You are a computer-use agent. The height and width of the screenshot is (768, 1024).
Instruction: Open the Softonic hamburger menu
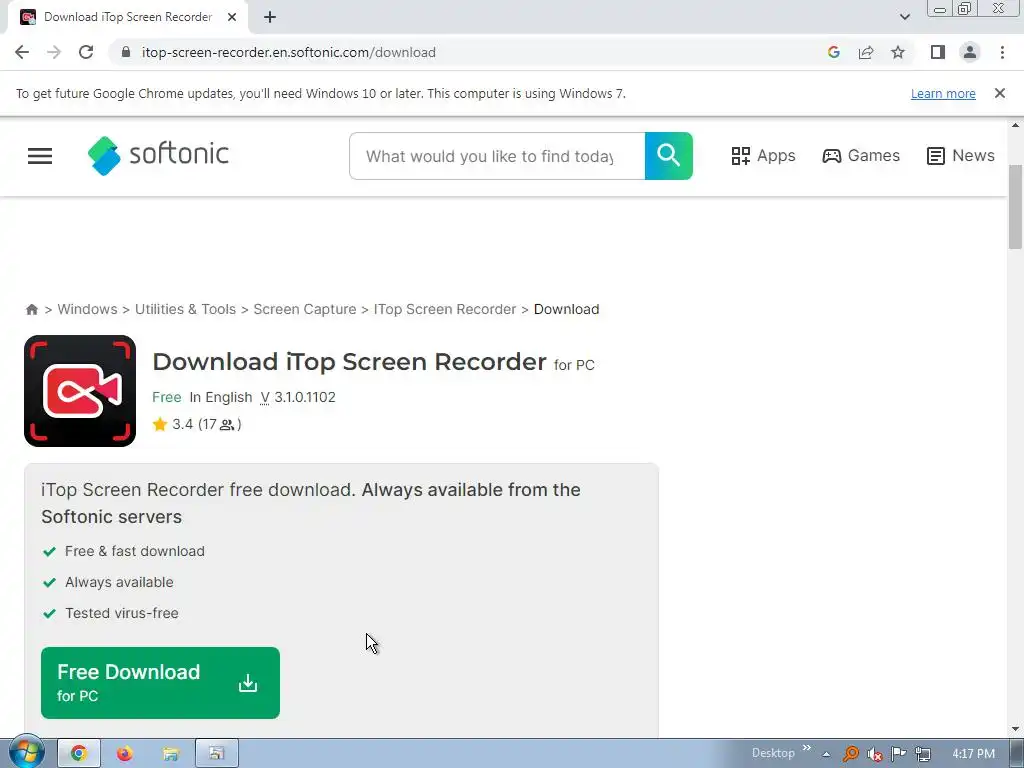(40, 156)
